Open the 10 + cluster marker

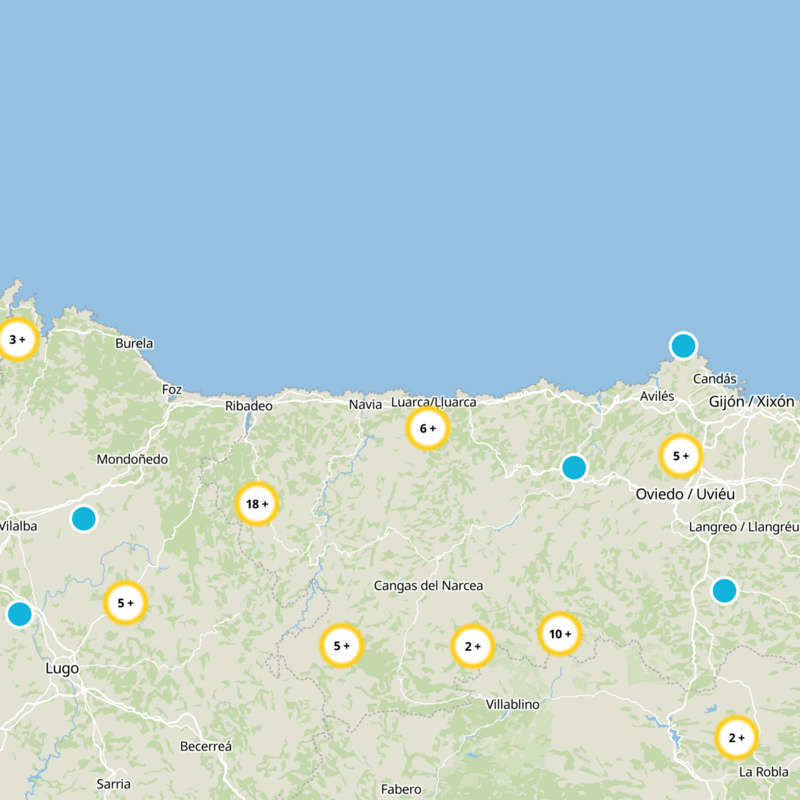(x=560, y=634)
